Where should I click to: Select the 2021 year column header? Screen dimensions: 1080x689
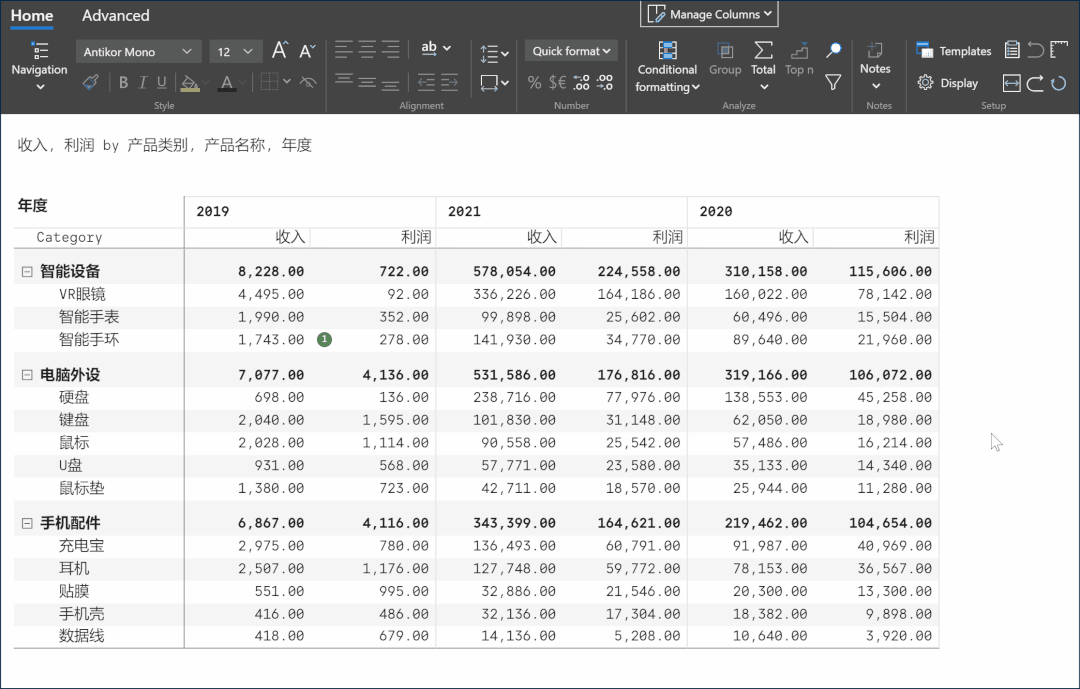[561, 212]
